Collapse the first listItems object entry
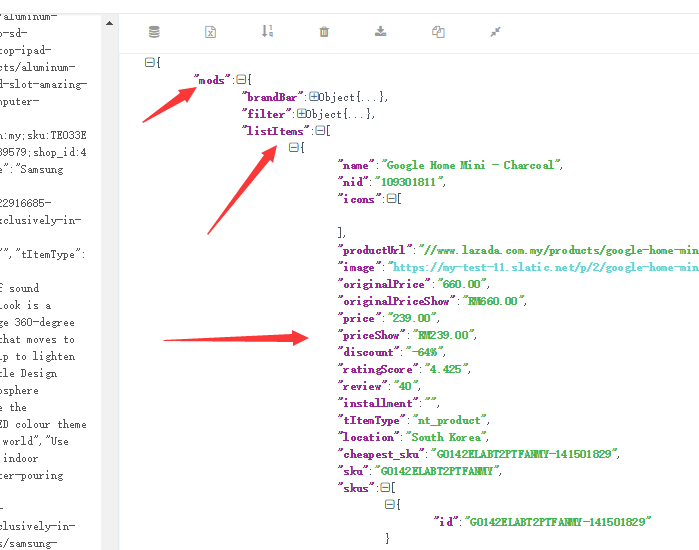699x550 pixels. (x=293, y=147)
